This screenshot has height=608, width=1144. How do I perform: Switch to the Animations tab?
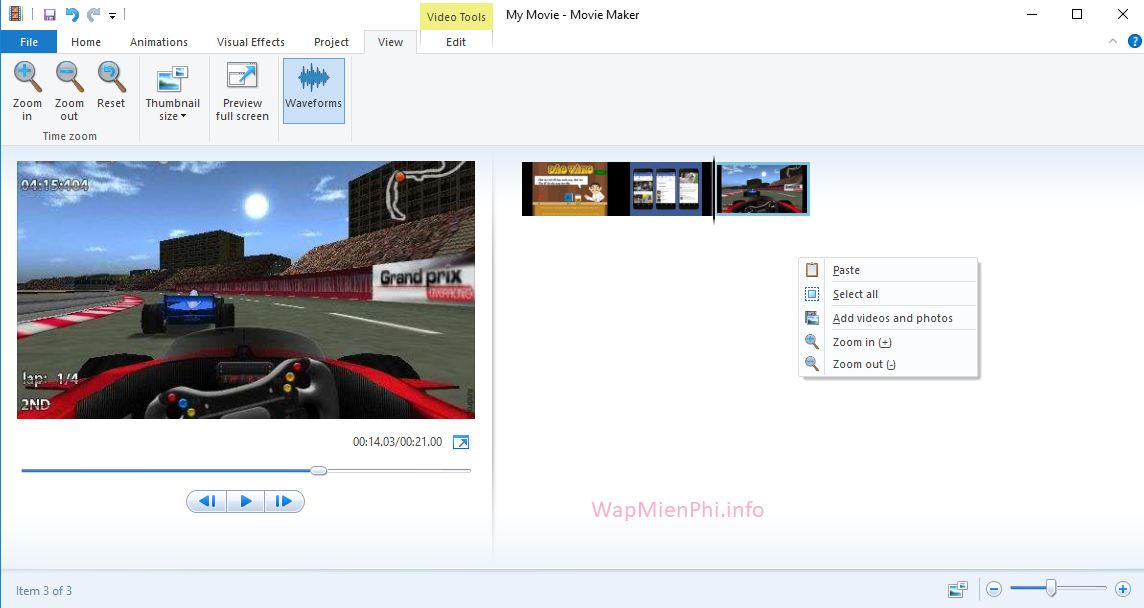[x=158, y=42]
